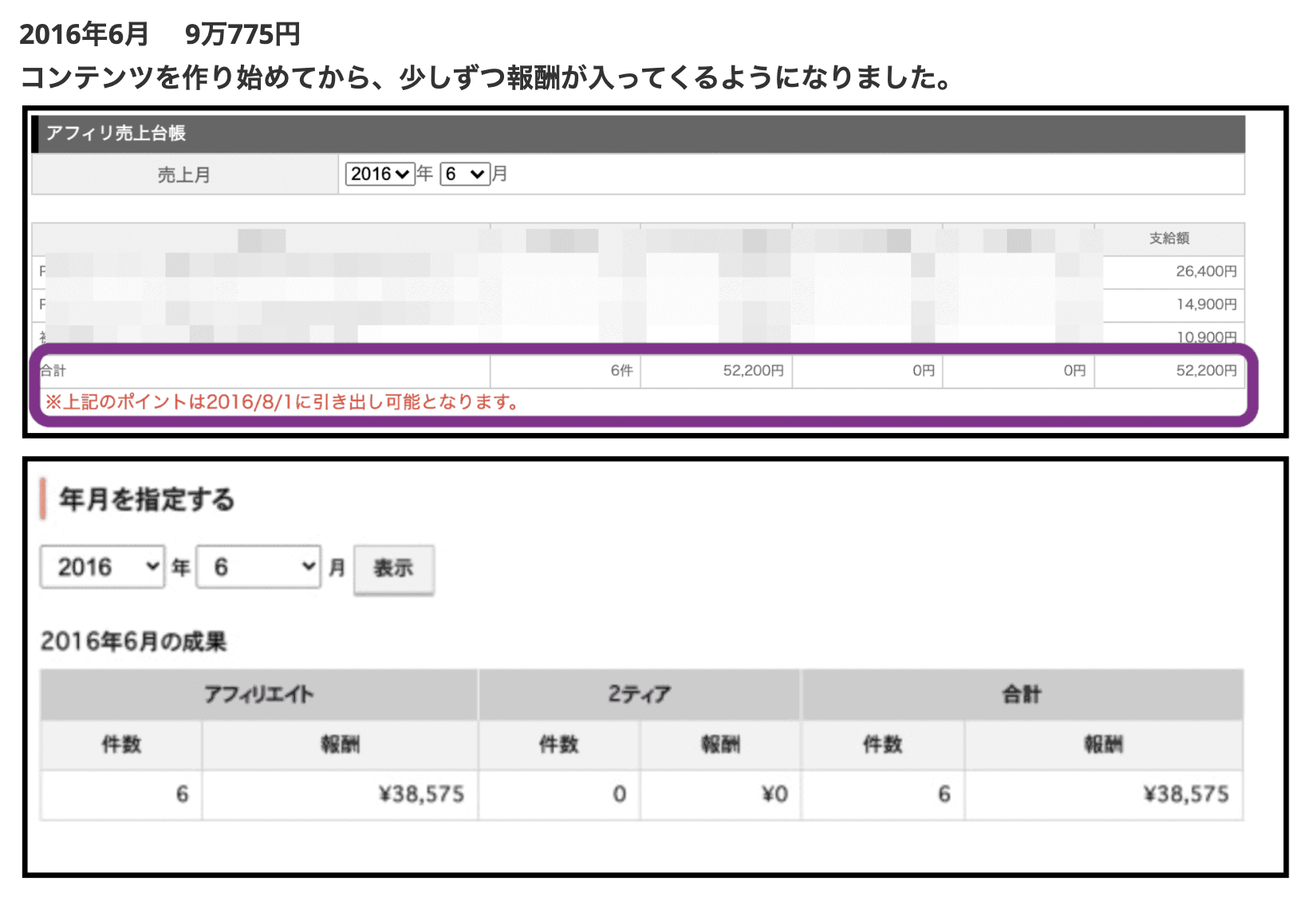The height and width of the screenshot is (898, 1316).
Task: Select the 2ティア column group header
Action: click(x=639, y=695)
